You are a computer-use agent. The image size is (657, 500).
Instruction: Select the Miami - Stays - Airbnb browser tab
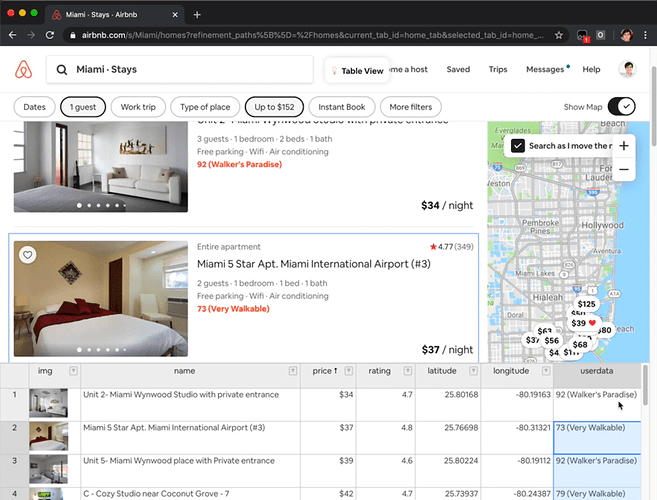point(114,15)
